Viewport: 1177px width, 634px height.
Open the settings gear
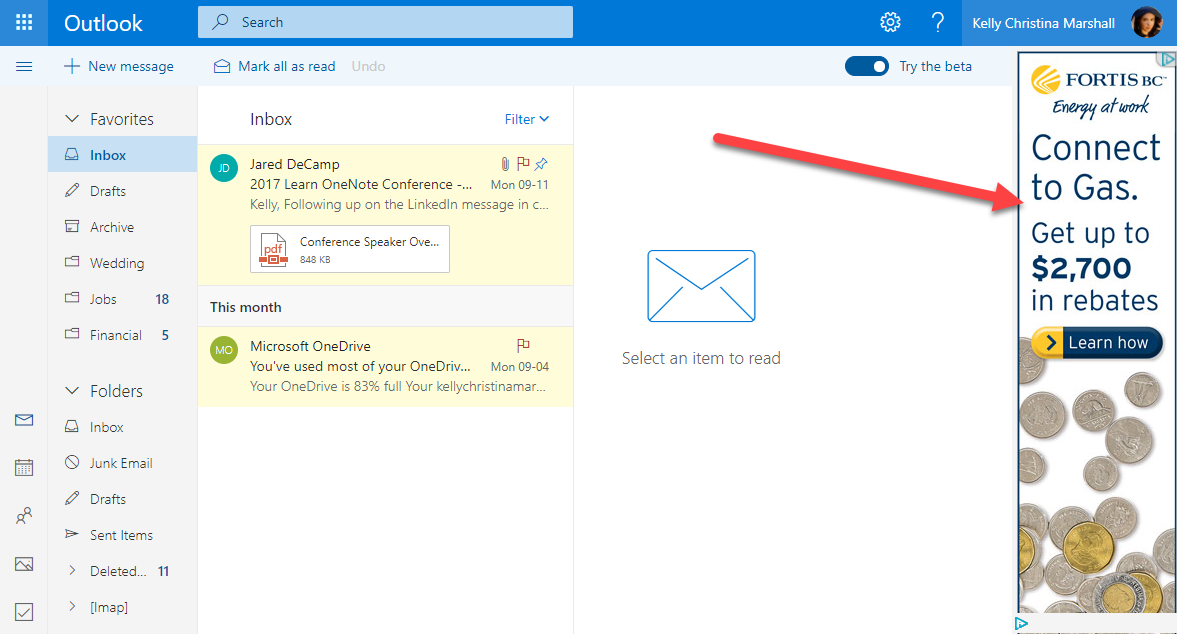pyautogui.click(x=890, y=23)
